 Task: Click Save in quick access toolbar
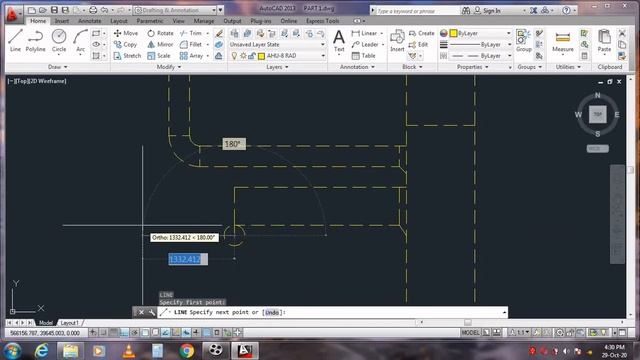pos(54,10)
